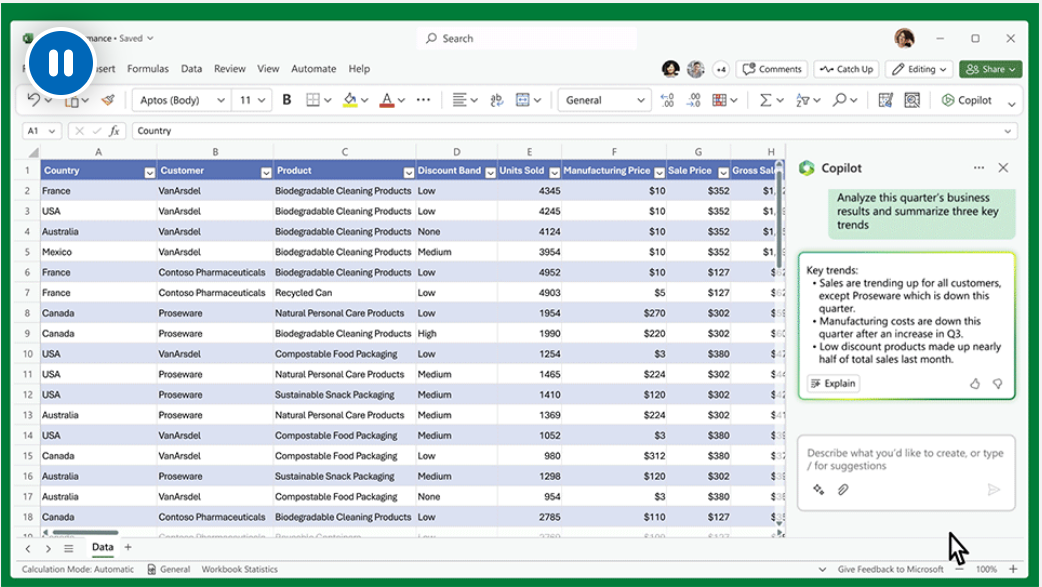
Task: Click the conditional formatting icon
Action: click(x=719, y=100)
